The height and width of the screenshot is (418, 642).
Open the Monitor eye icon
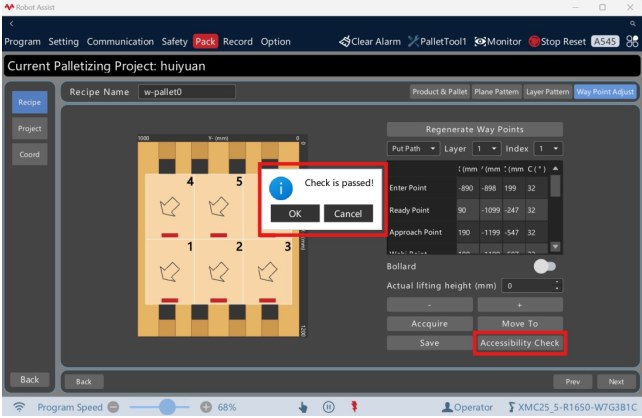tap(480, 41)
